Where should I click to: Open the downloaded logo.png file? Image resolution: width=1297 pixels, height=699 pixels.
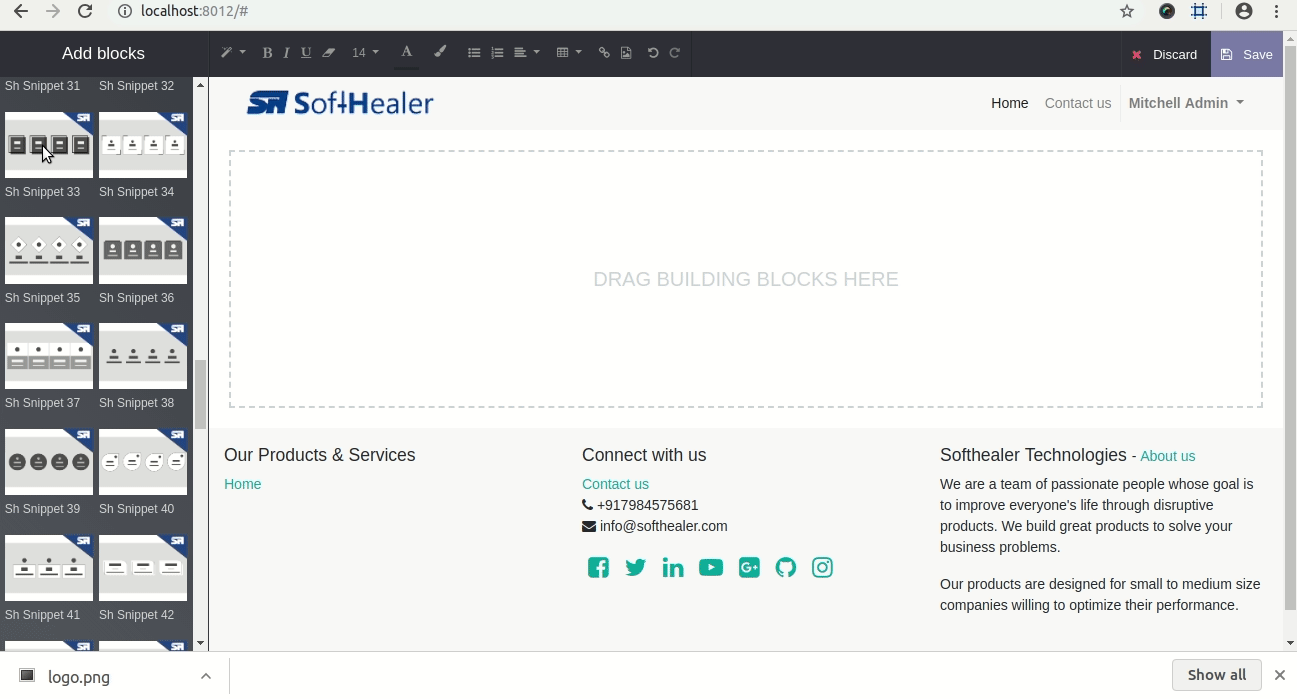tap(79, 677)
